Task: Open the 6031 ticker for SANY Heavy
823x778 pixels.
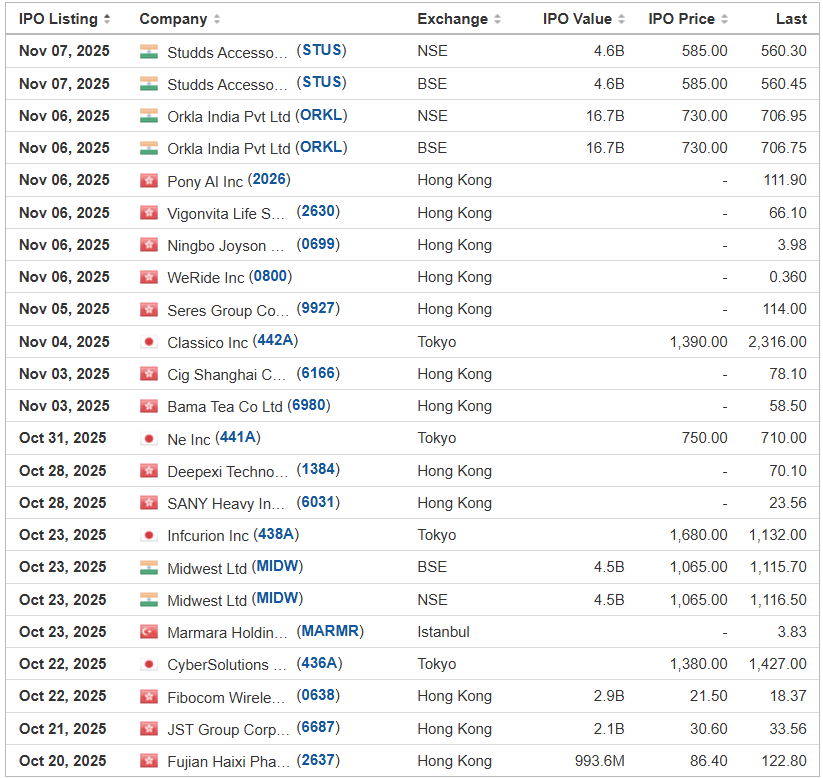Action: pos(318,502)
